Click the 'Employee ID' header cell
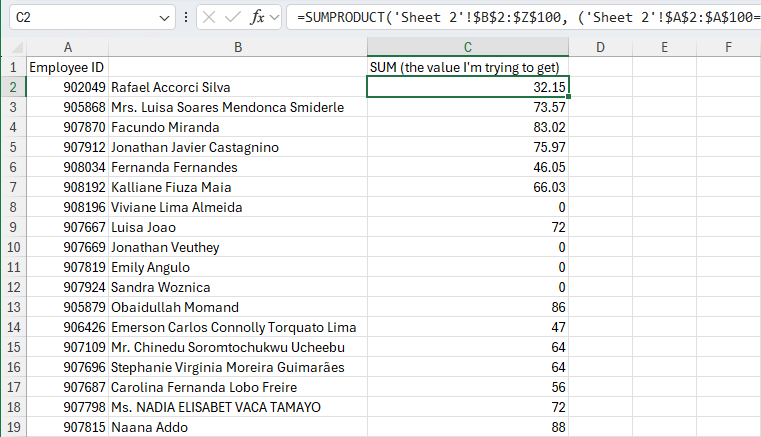The image size is (761, 437). [x=67, y=67]
